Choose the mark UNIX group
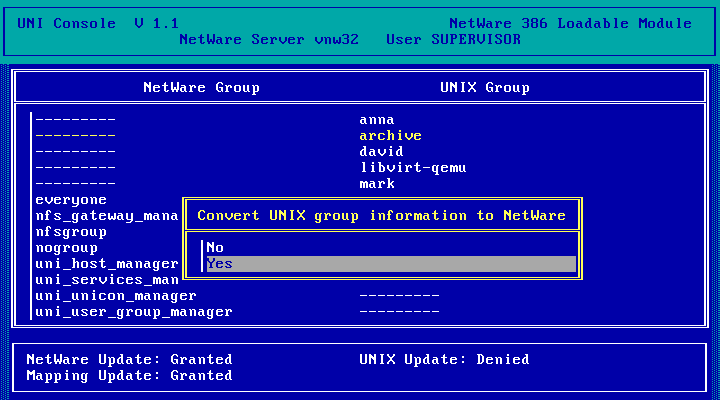720x400 pixels. [377, 184]
